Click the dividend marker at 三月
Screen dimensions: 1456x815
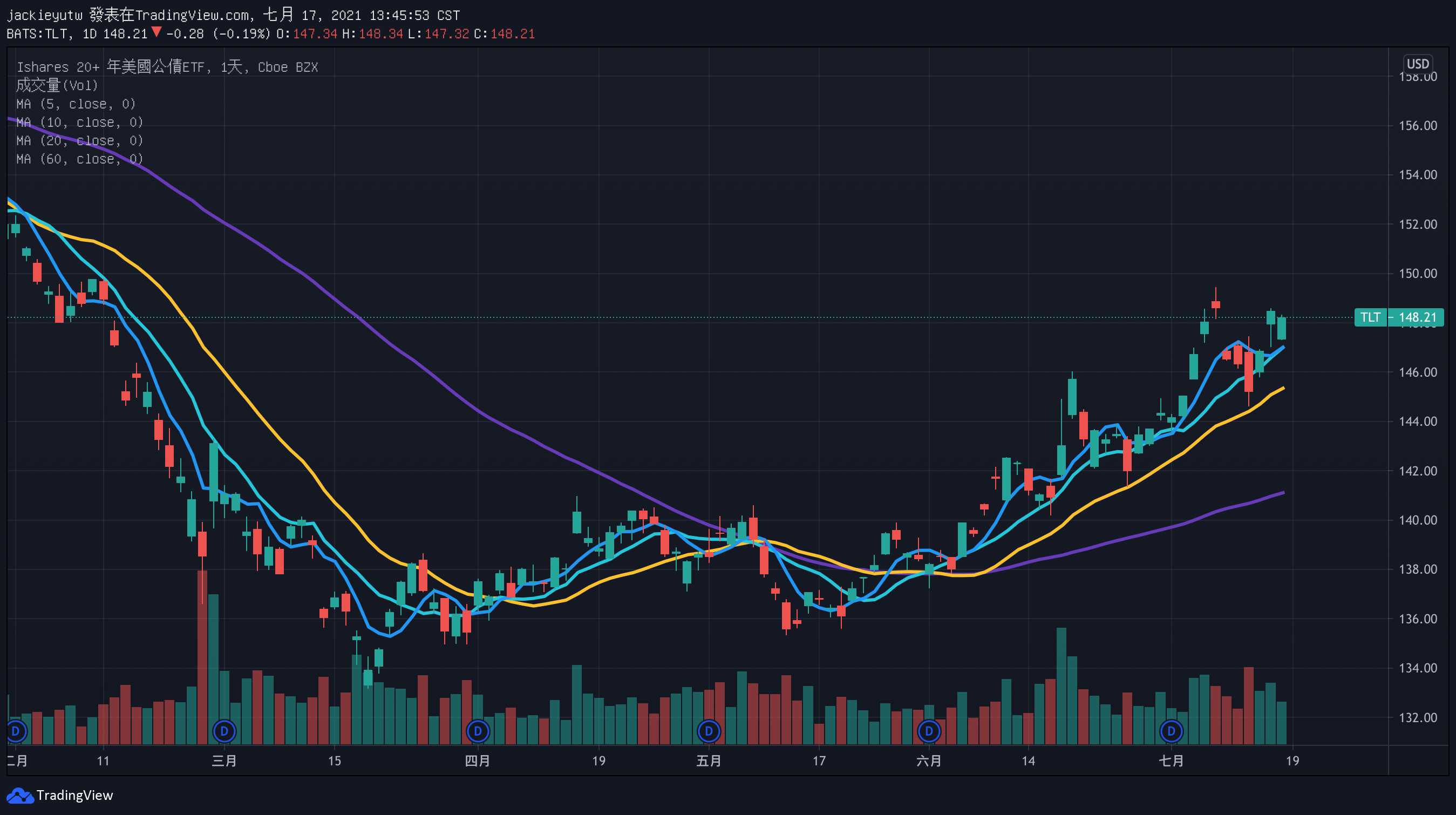[x=224, y=731]
